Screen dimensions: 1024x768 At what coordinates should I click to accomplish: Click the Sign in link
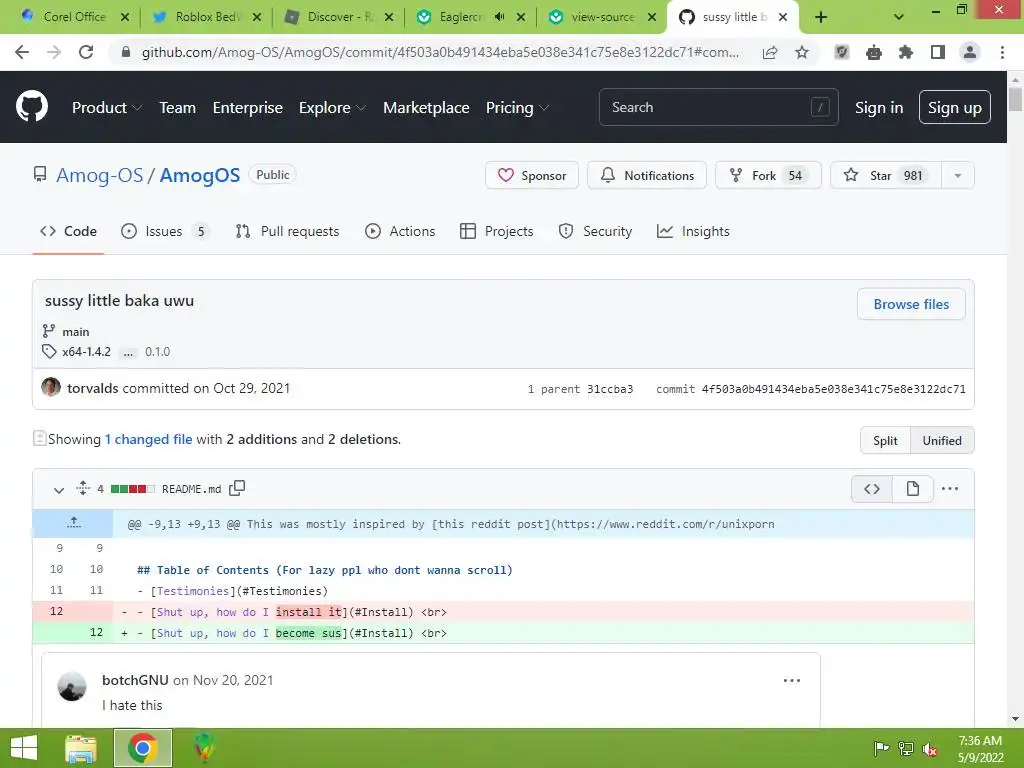pyautogui.click(x=879, y=108)
